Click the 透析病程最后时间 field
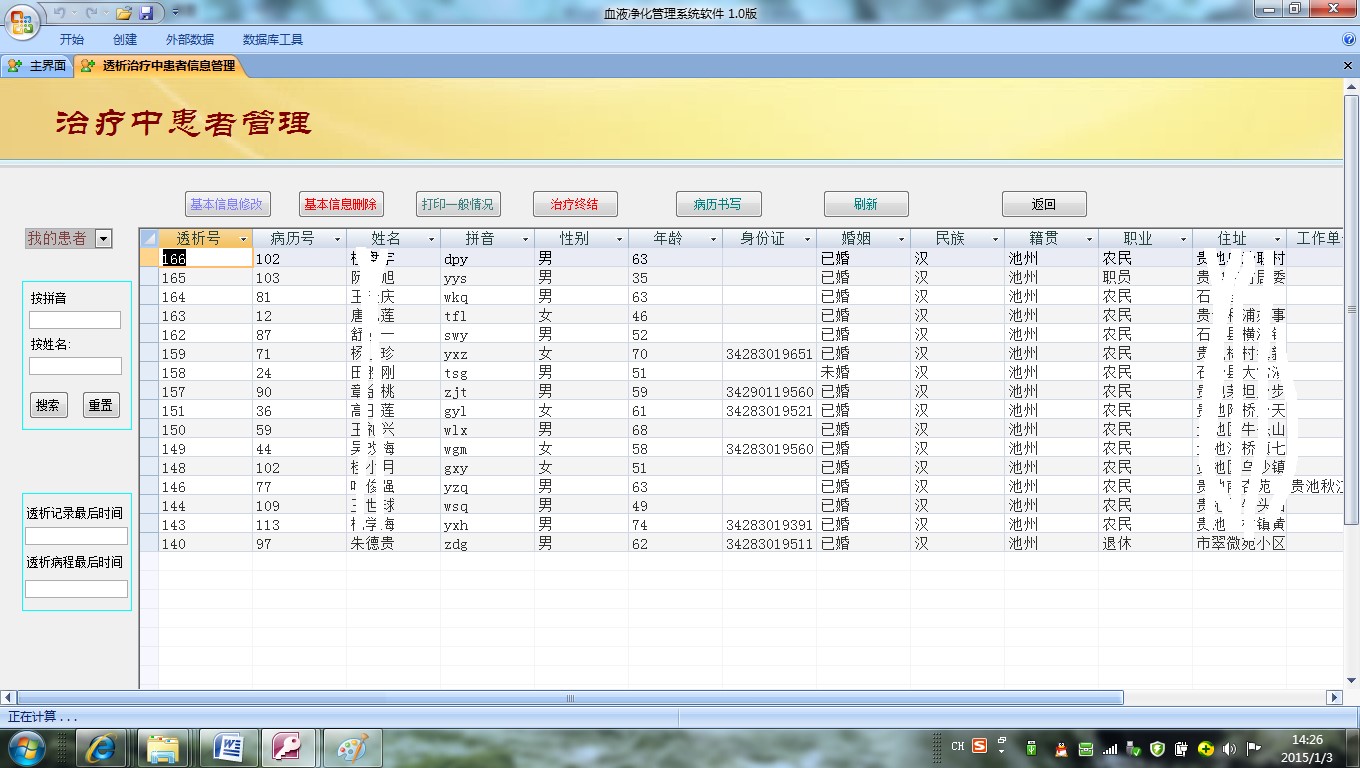This screenshot has width=1360, height=768. click(77, 589)
